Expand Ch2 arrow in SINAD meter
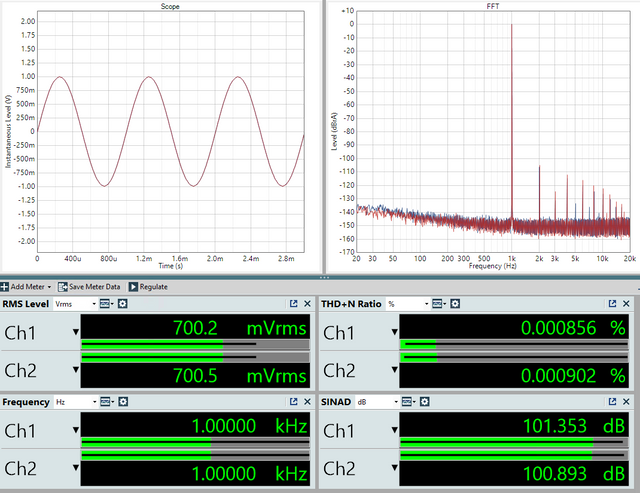Image resolution: width=640 pixels, height=493 pixels. (395, 467)
